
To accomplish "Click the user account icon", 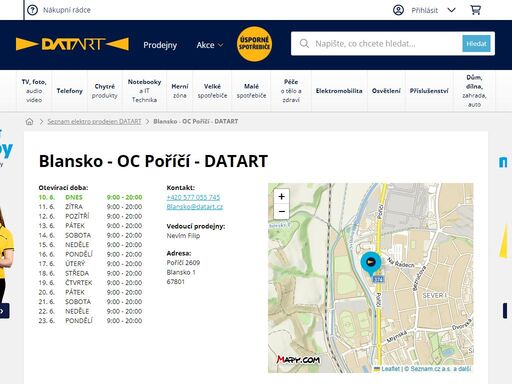I will [x=398, y=10].
